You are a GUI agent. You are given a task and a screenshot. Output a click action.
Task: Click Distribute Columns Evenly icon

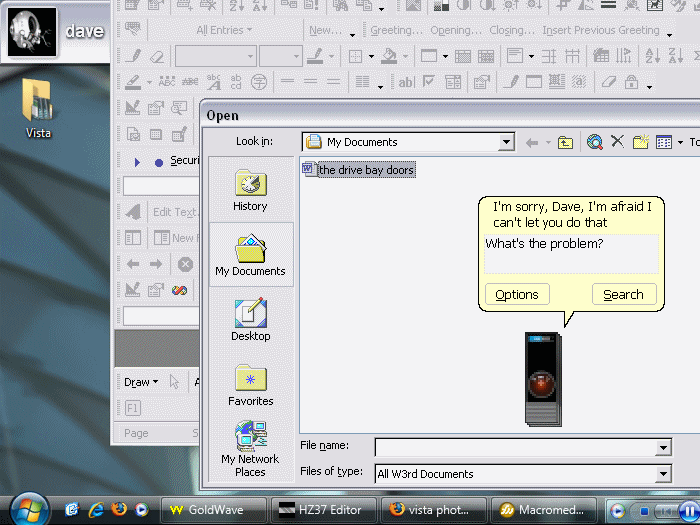[572, 57]
